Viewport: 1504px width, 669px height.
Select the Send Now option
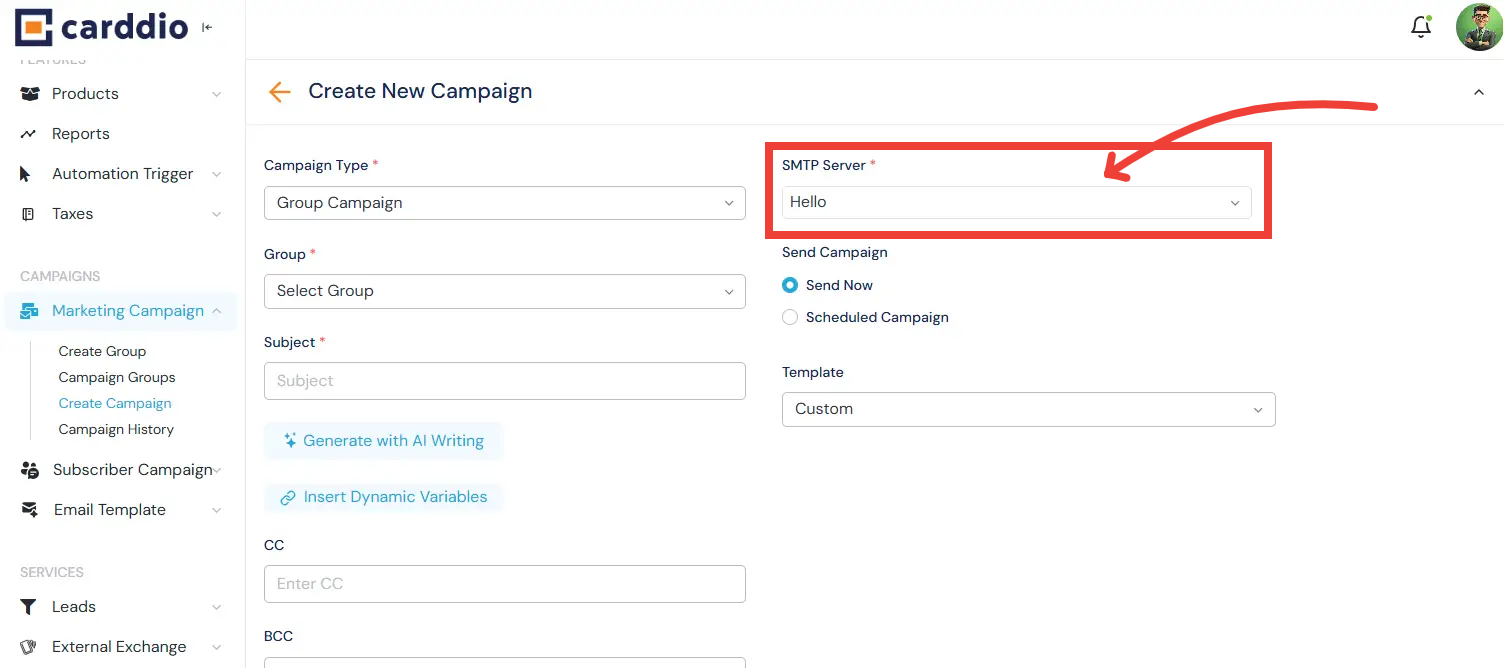(790, 285)
